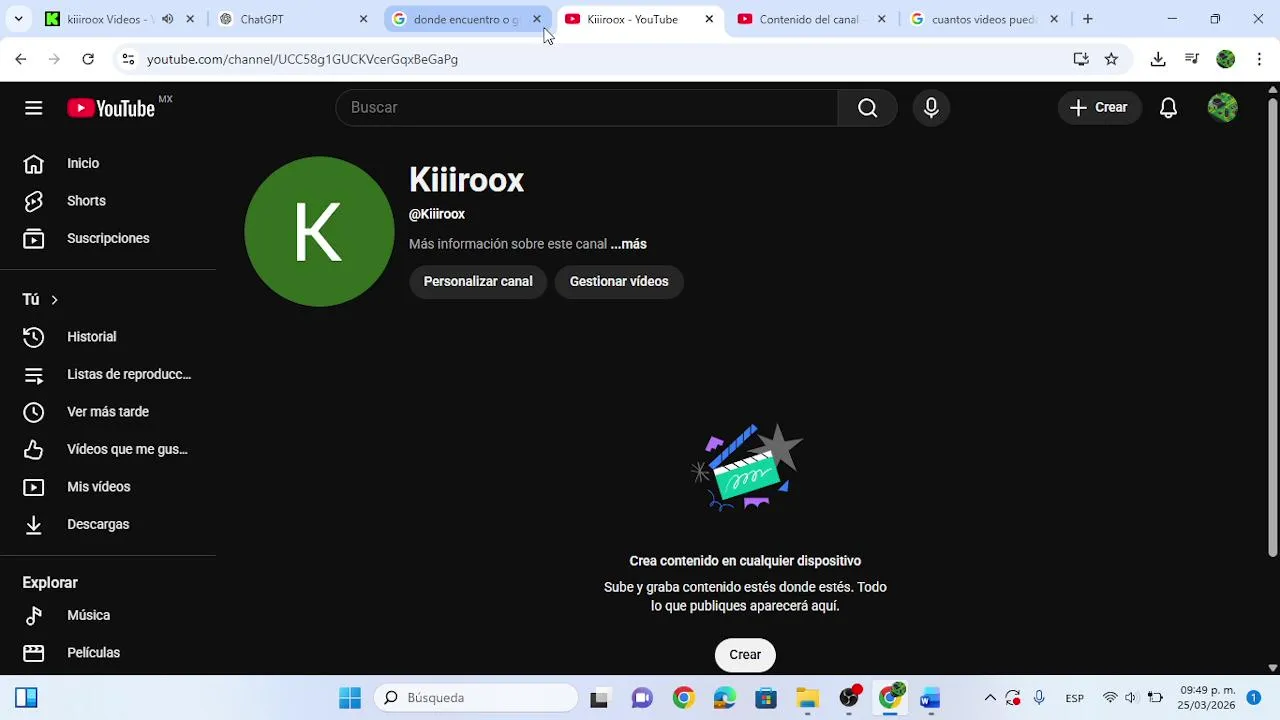Open Ver más tarde in the sidebar
Viewport: 1280px width, 720px height.
[108, 412]
